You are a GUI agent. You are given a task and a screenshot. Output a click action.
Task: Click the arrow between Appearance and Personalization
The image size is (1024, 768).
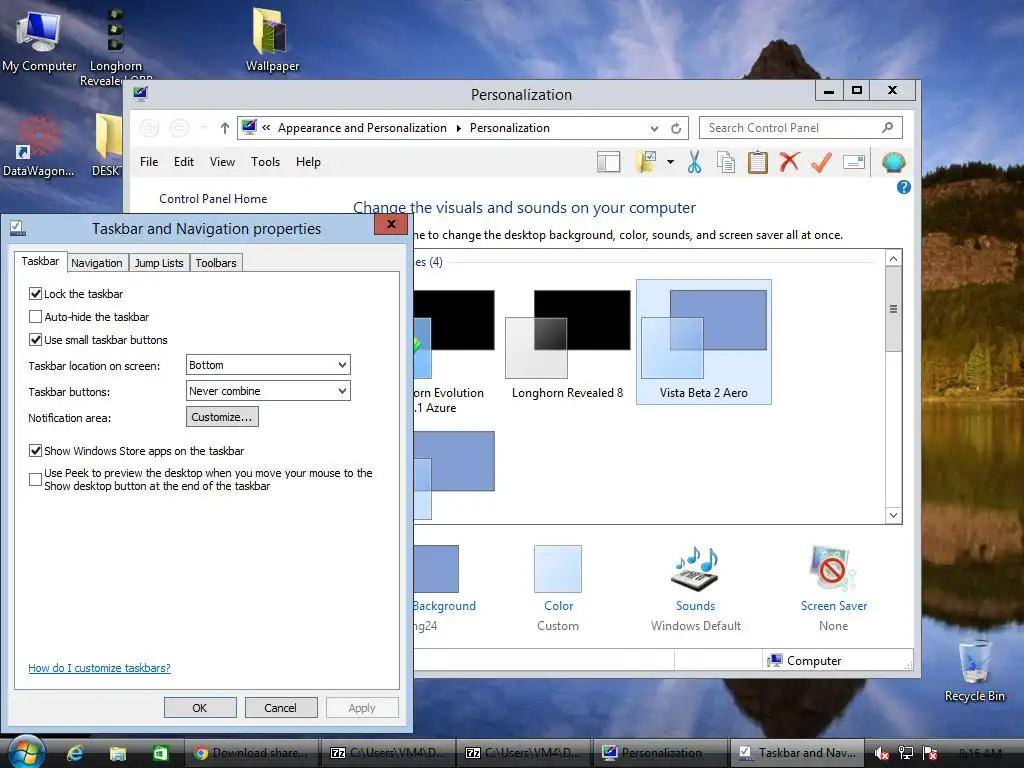click(x=458, y=128)
